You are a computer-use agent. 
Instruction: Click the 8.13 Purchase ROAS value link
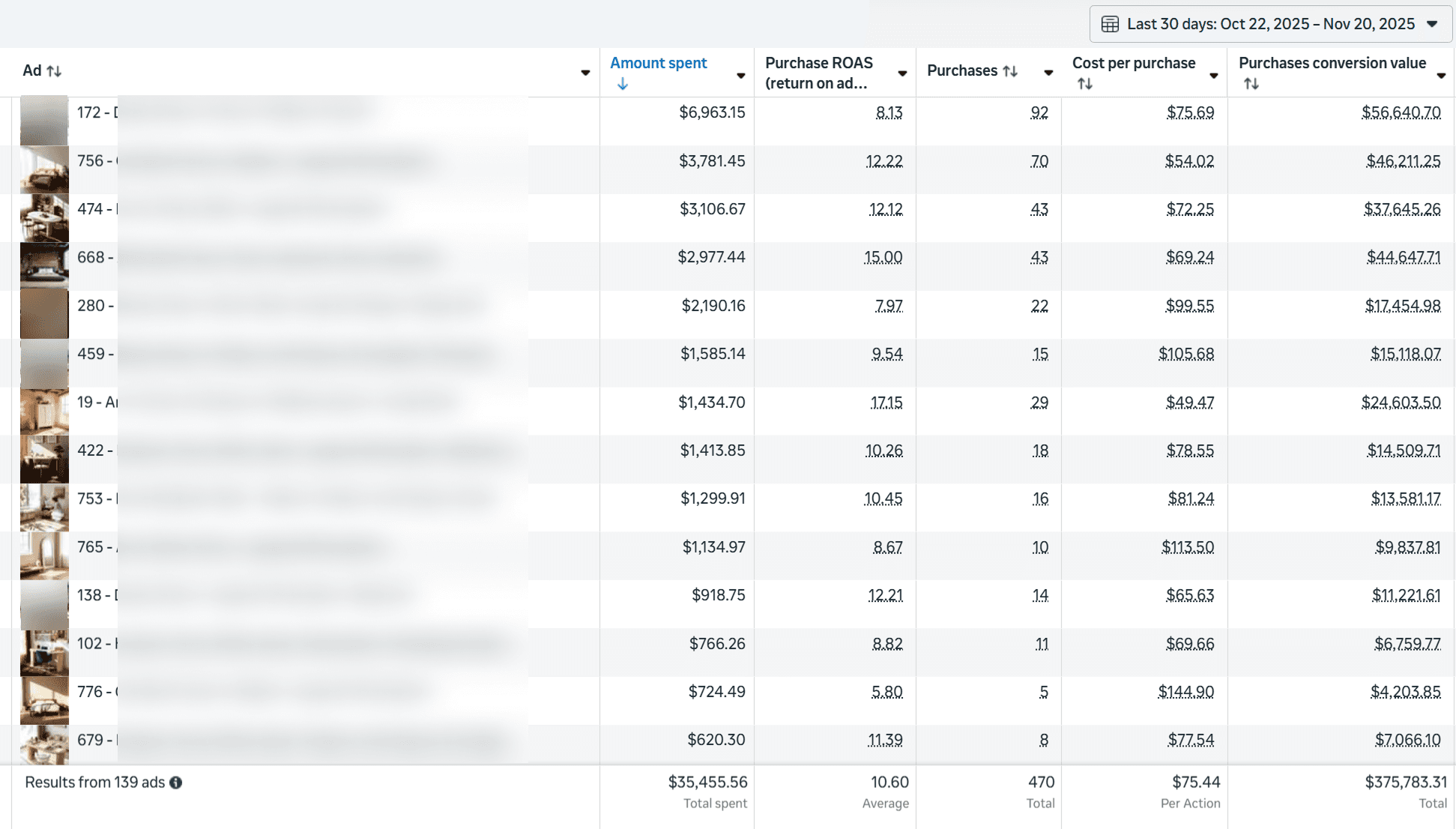tap(889, 112)
